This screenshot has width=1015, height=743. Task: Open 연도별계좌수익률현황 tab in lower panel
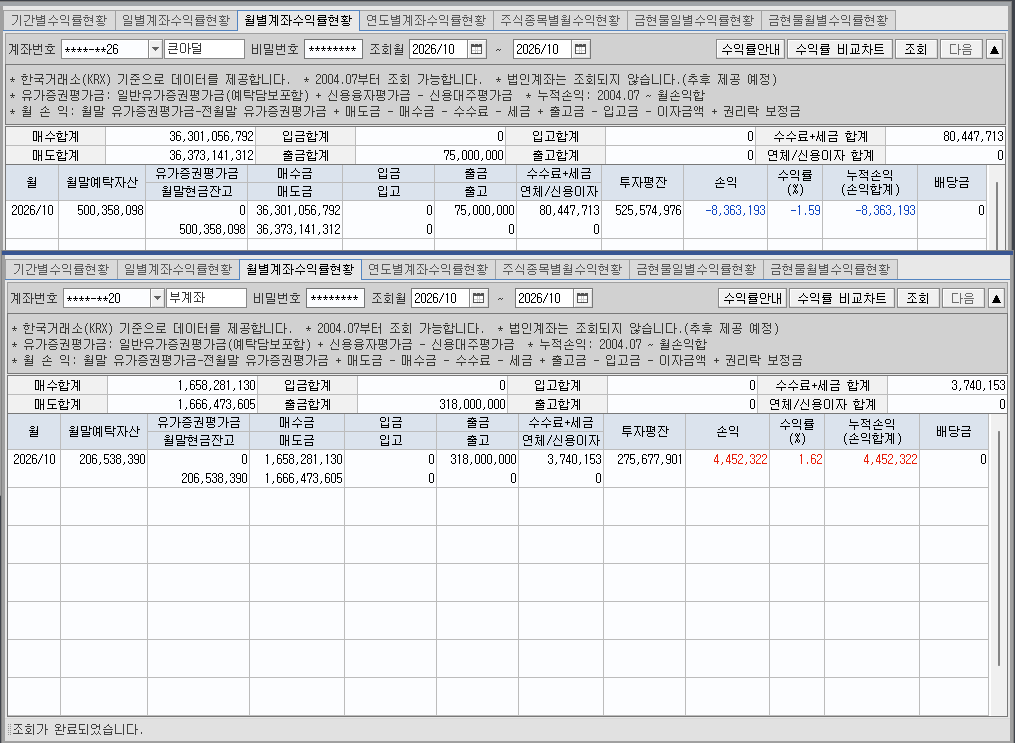(428, 269)
